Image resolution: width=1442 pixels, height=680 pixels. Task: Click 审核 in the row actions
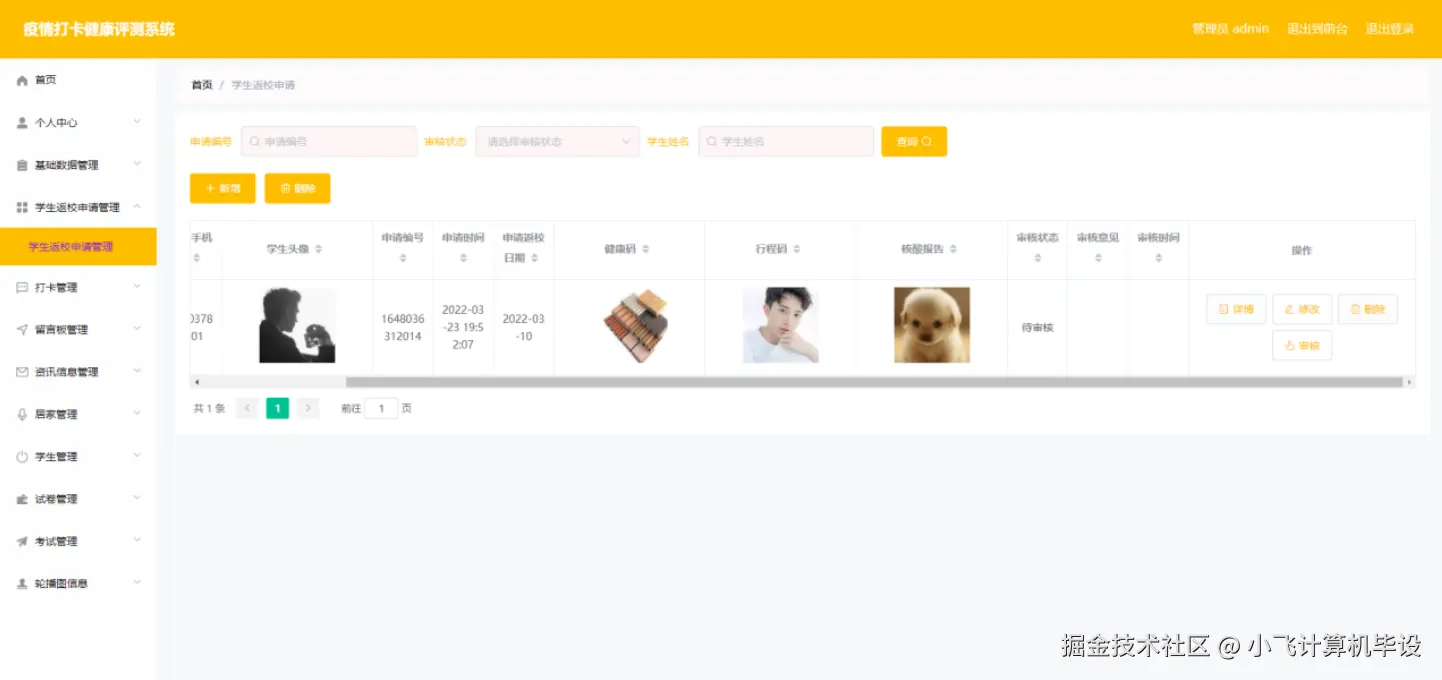1302,345
